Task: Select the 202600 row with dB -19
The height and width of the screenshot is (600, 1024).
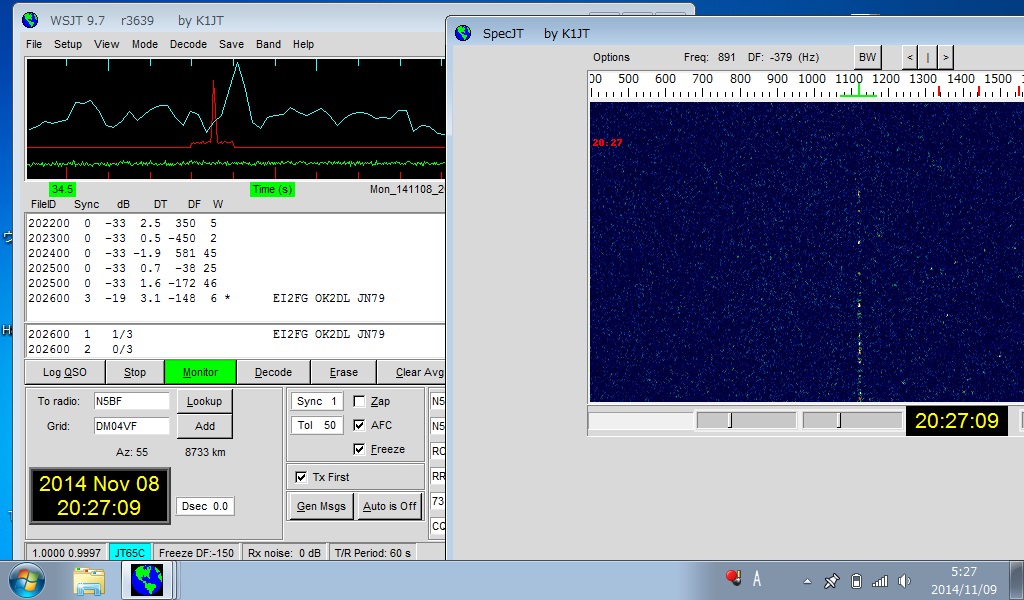Action: click(206, 298)
